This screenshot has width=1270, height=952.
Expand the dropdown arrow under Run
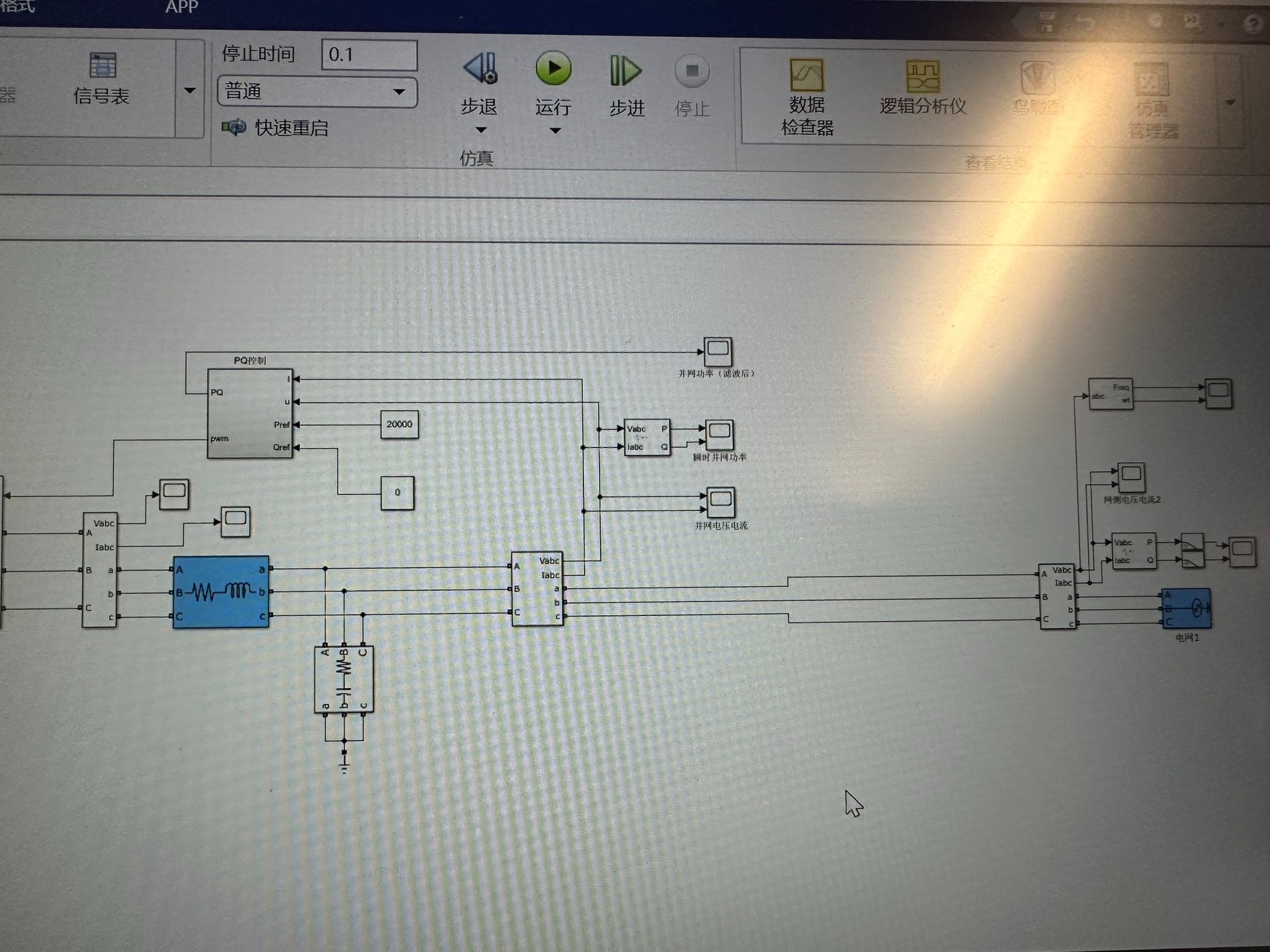pos(555,131)
